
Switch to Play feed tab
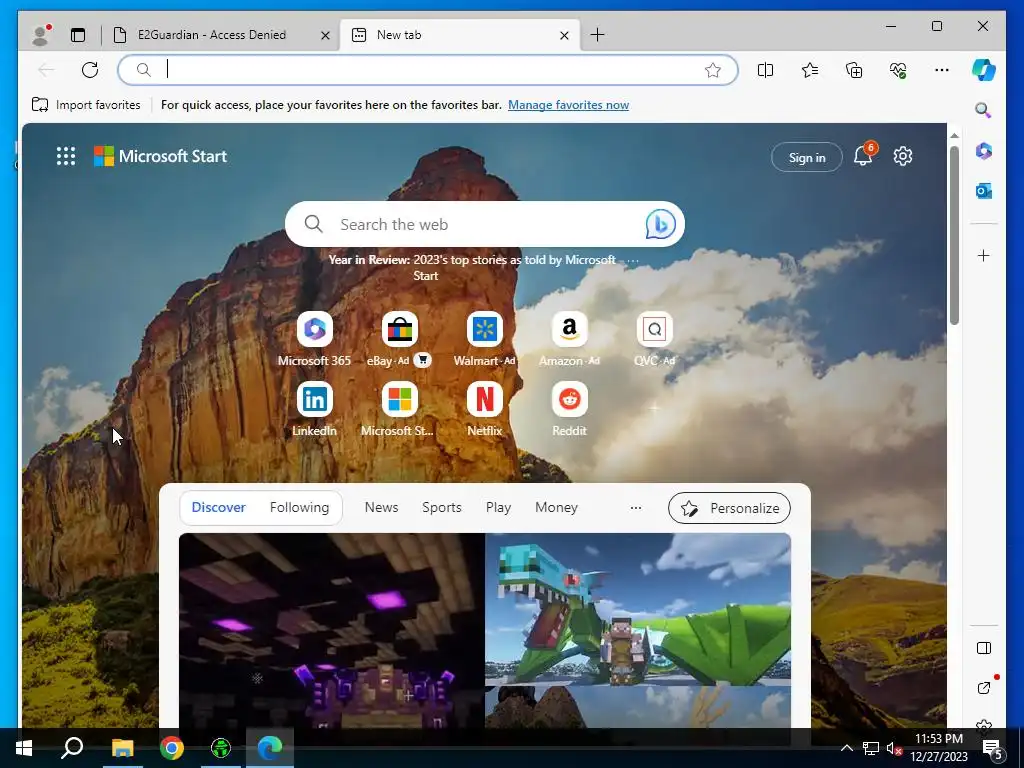[498, 507]
